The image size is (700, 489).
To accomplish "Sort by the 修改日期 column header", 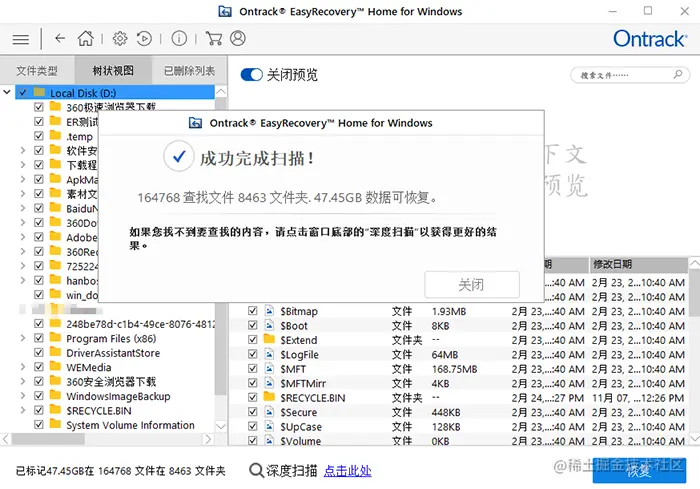I will pos(638,264).
